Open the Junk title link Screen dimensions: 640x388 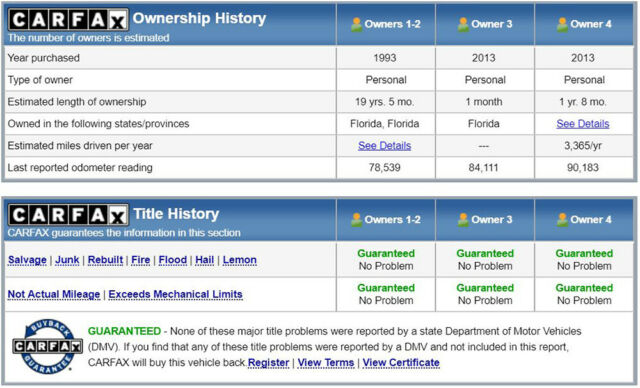pyautogui.click(x=67, y=260)
